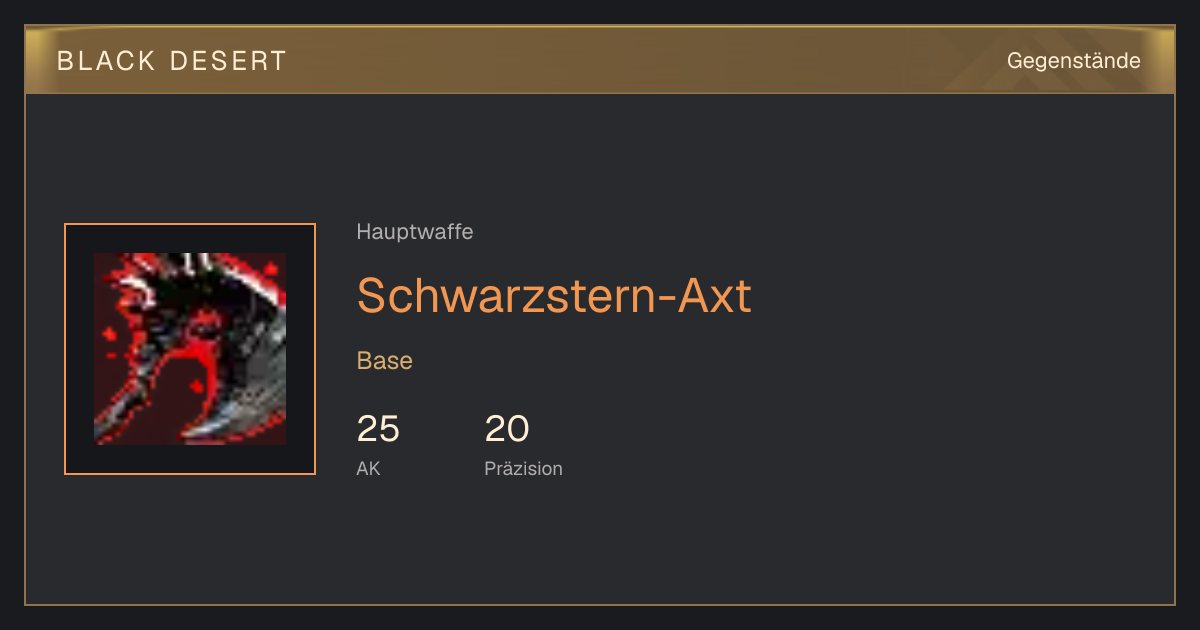Click the Schwarzstern-Axt item icon
The image size is (1200, 630).
(x=190, y=349)
